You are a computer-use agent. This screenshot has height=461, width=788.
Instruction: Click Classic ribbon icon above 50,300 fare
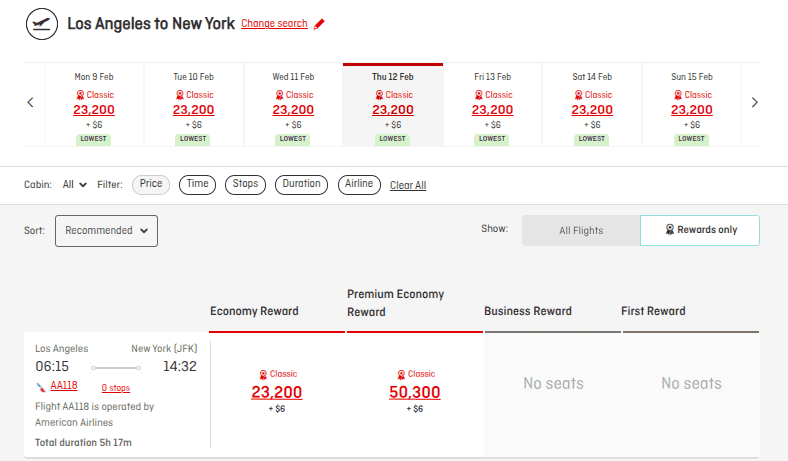click(x=401, y=375)
